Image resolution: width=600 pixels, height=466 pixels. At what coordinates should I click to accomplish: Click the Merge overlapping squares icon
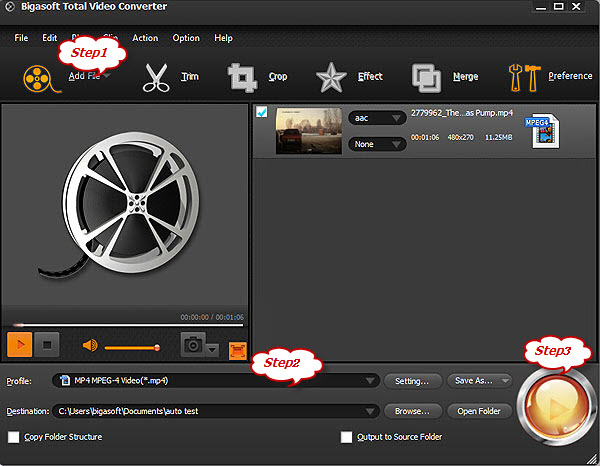(x=426, y=78)
